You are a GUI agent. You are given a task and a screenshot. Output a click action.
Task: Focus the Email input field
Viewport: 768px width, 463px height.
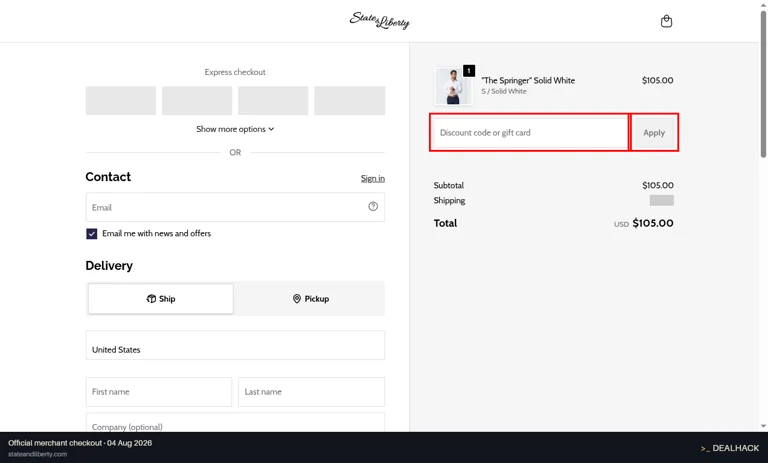pos(235,207)
